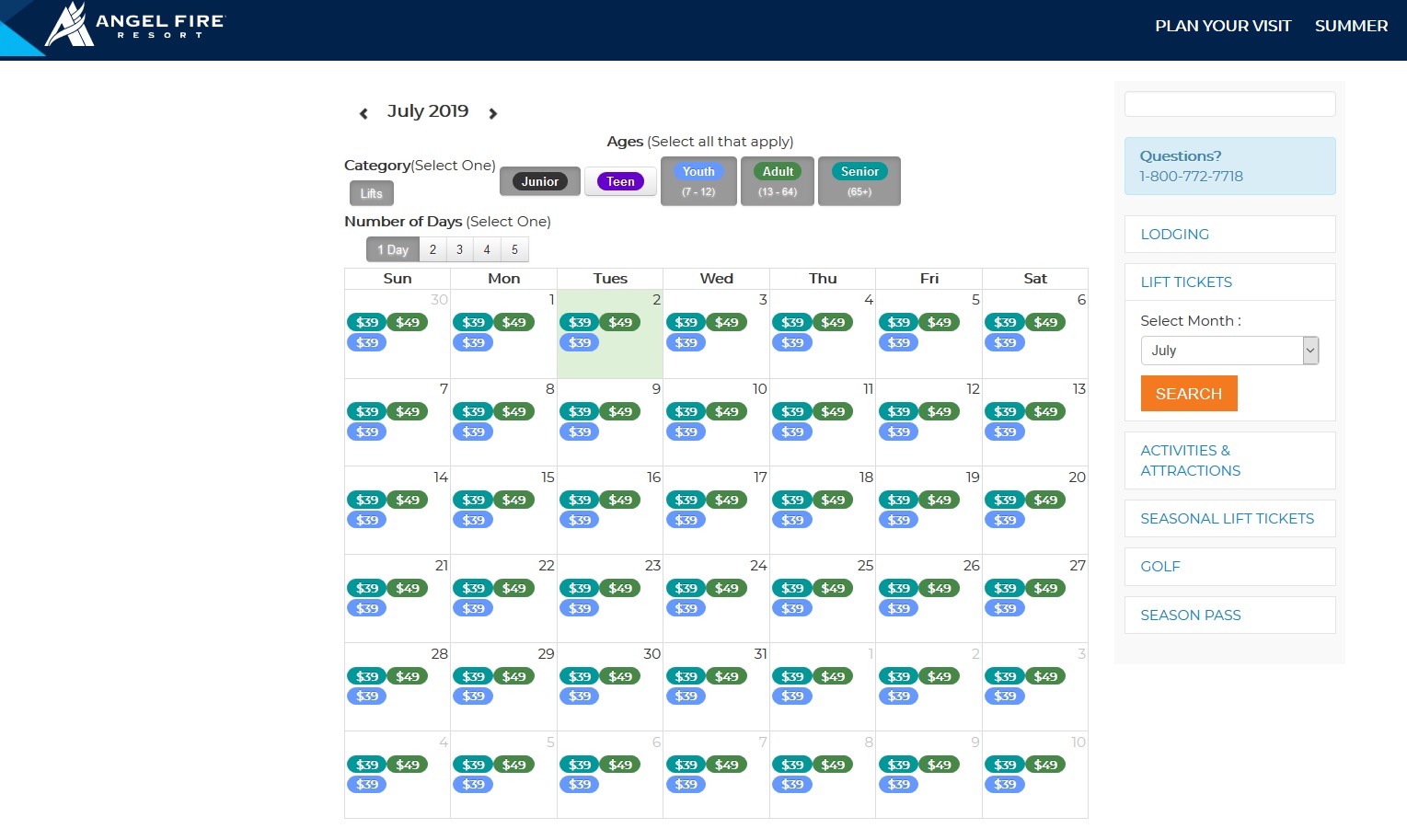1407x840 pixels.
Task: Enable the Senior (65+) age filter
Action: click(x=859, y=180)
